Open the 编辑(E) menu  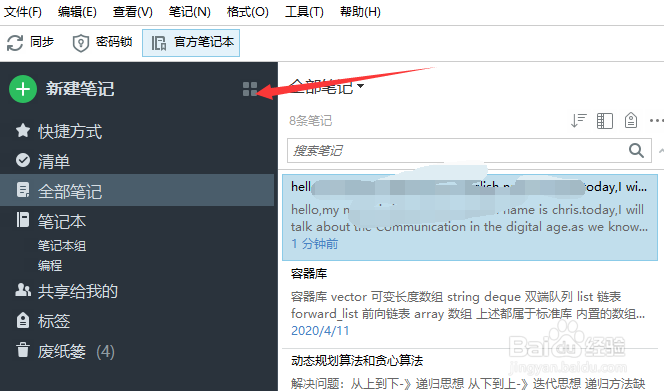click(x=77, y=12)
